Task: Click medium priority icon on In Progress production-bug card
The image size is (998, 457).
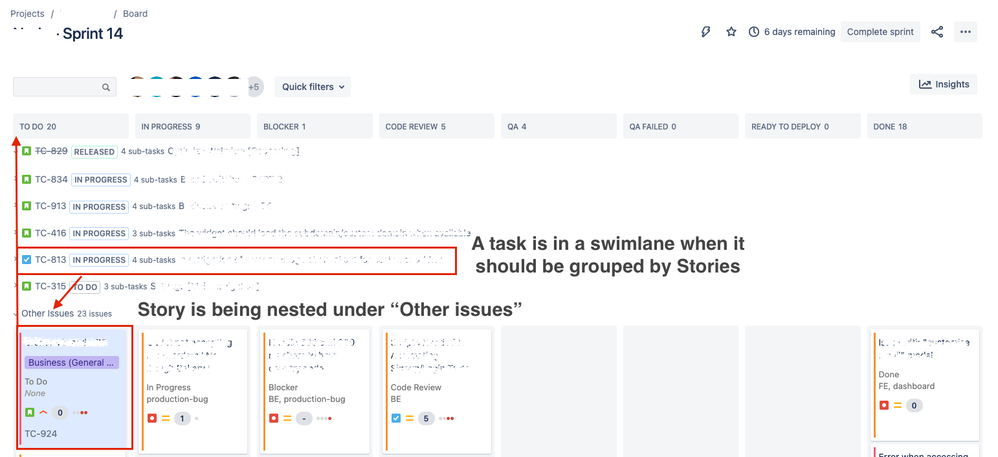Action: click(x=165, y=418)
